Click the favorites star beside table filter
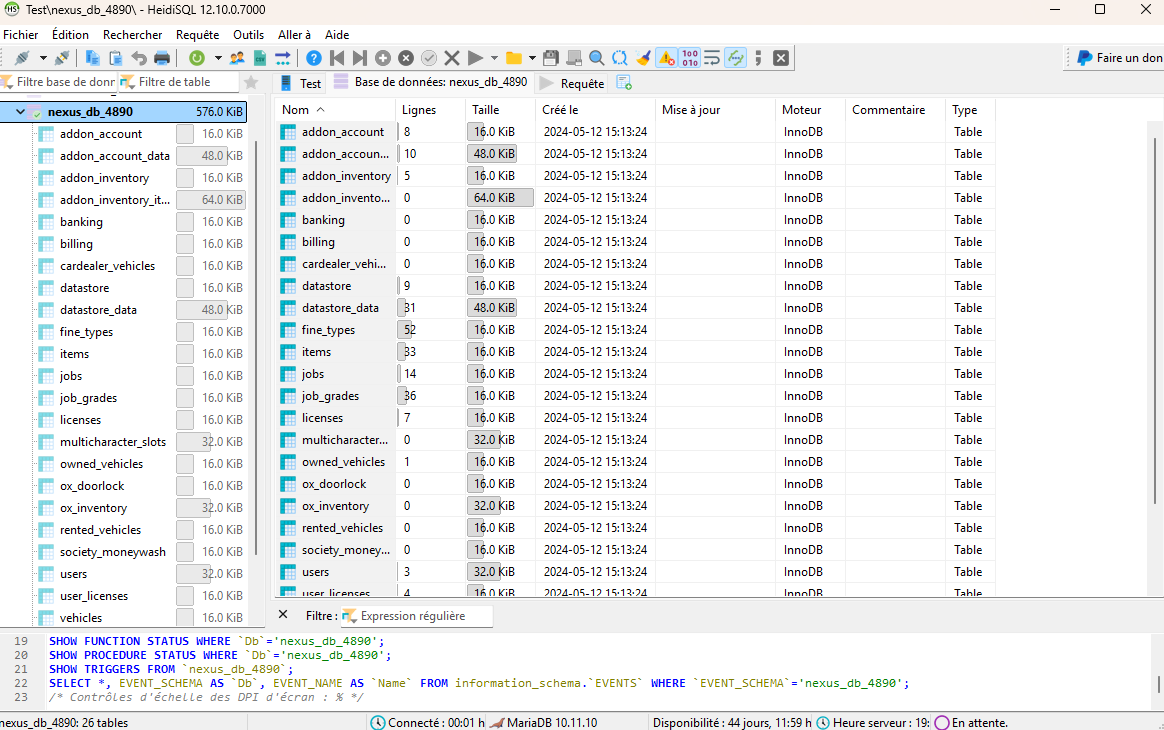 click(251, 82)
